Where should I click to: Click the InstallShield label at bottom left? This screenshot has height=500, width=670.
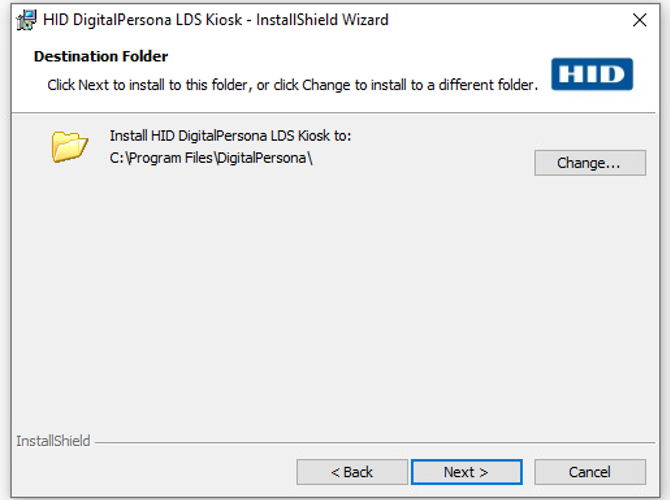[53, 441]
